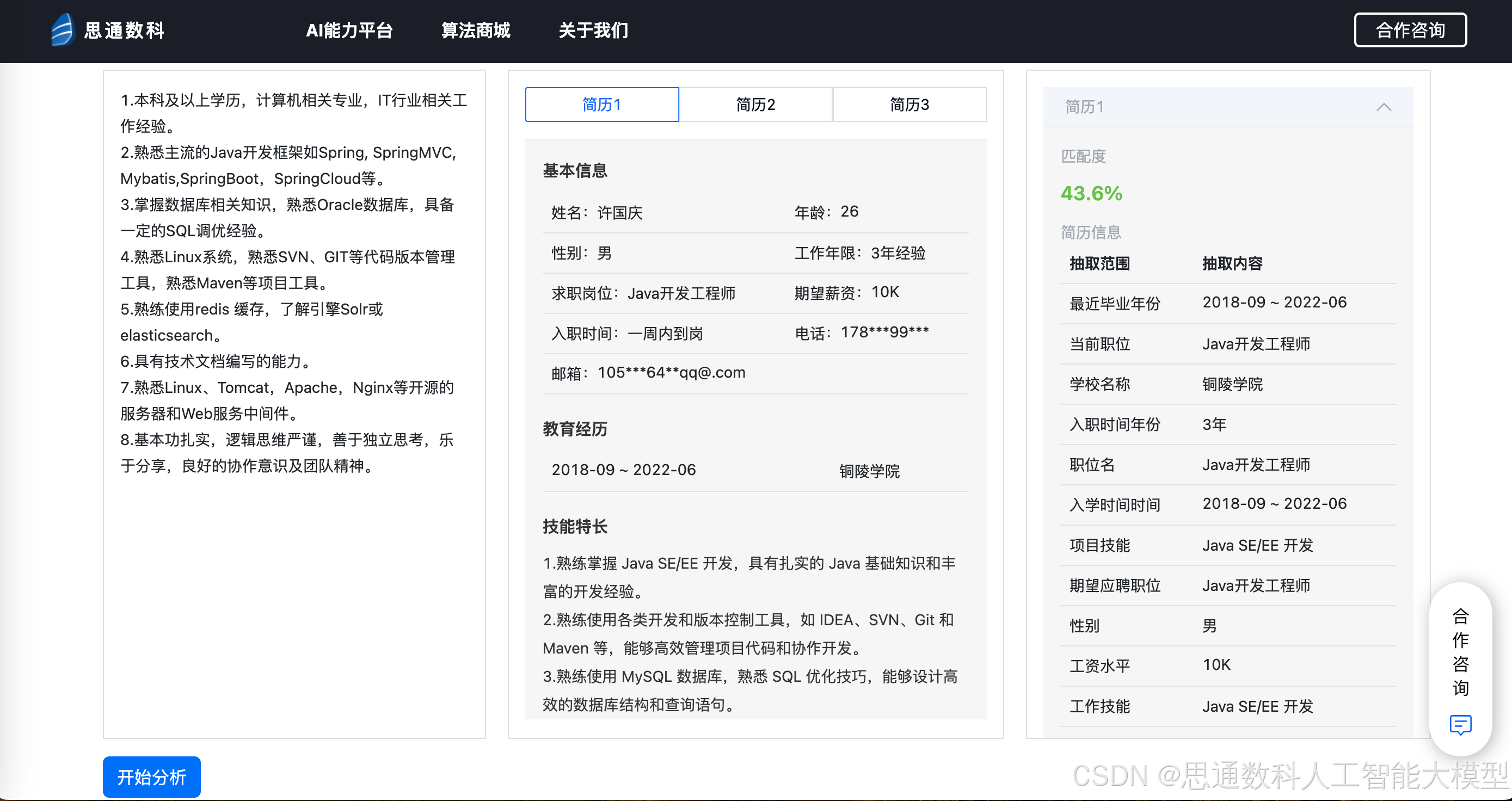Viewport: 1512px width, 801px height.
Task: Click the 合作咨询 button in top bar
Action: [x=1410, y=29]
